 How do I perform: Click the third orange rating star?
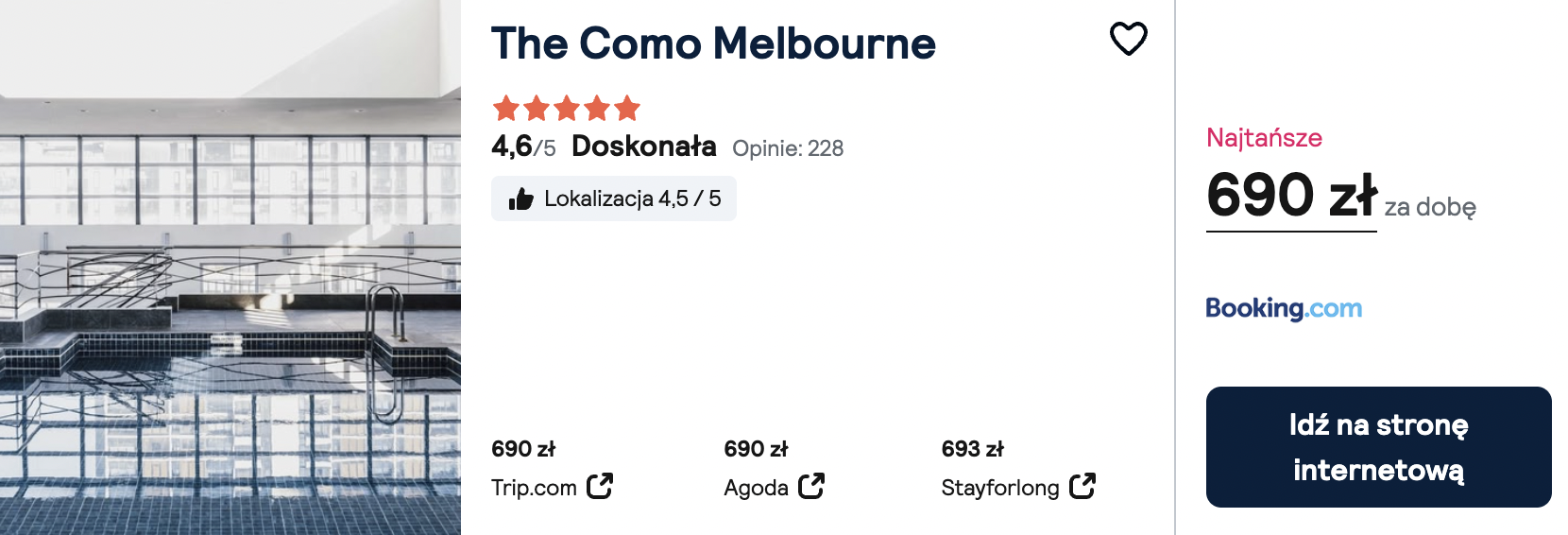coord(567,109)
